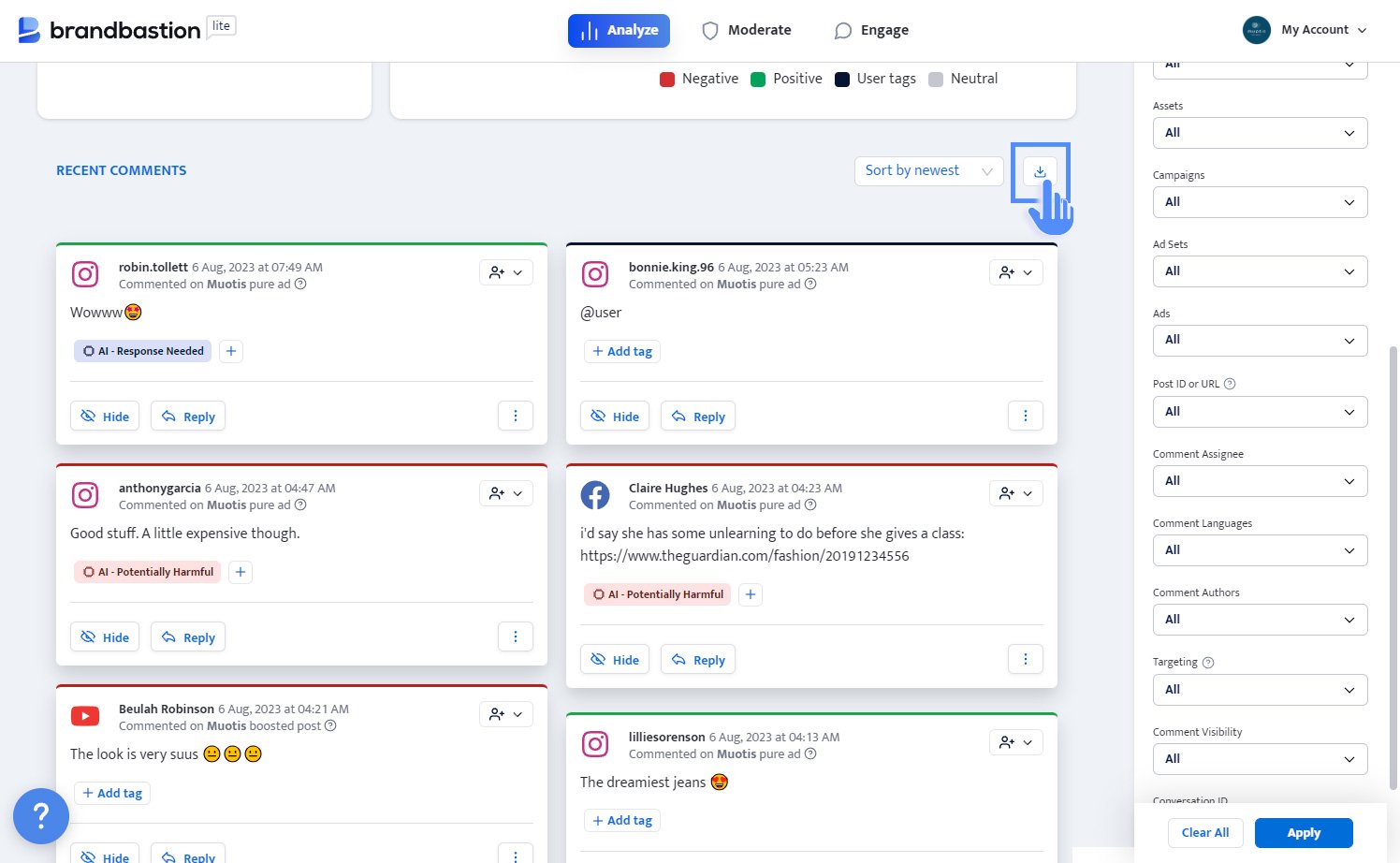This screenshot has height=863, width=1400.
Task: Click the Facebook icon on Claire Hughes' comment
Action: pos(595,494)
